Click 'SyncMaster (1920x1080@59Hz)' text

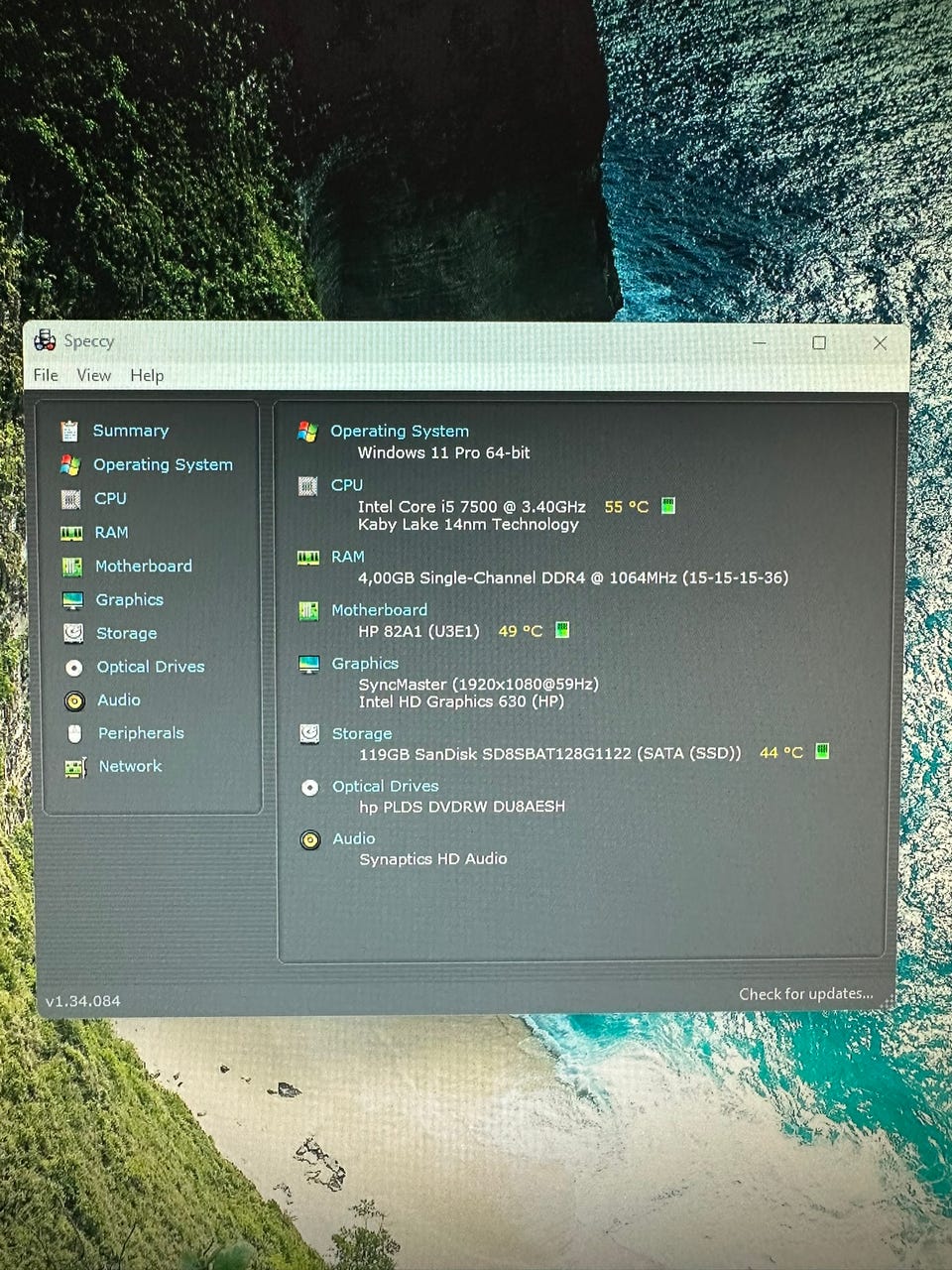click(479, 684)
